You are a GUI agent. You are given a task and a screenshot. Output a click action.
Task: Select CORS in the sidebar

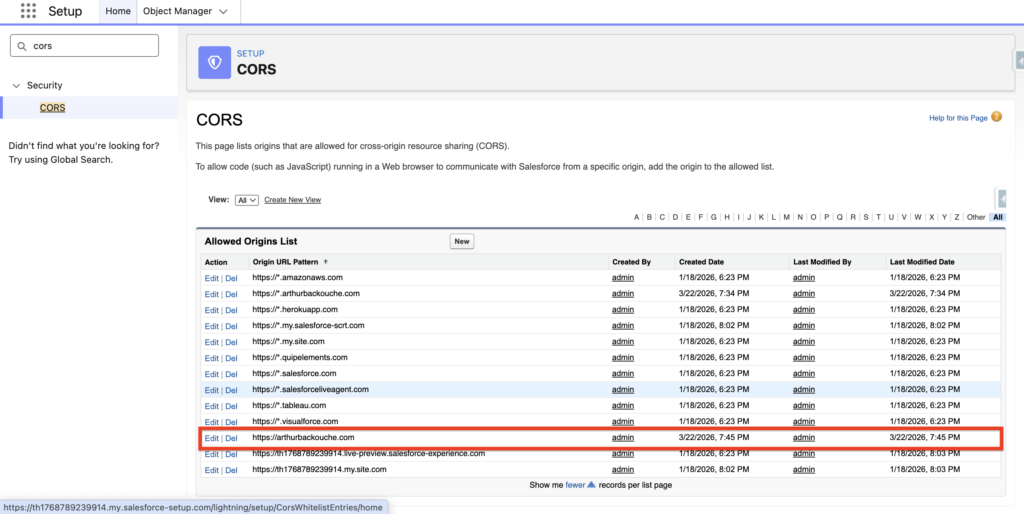(53, 107)
